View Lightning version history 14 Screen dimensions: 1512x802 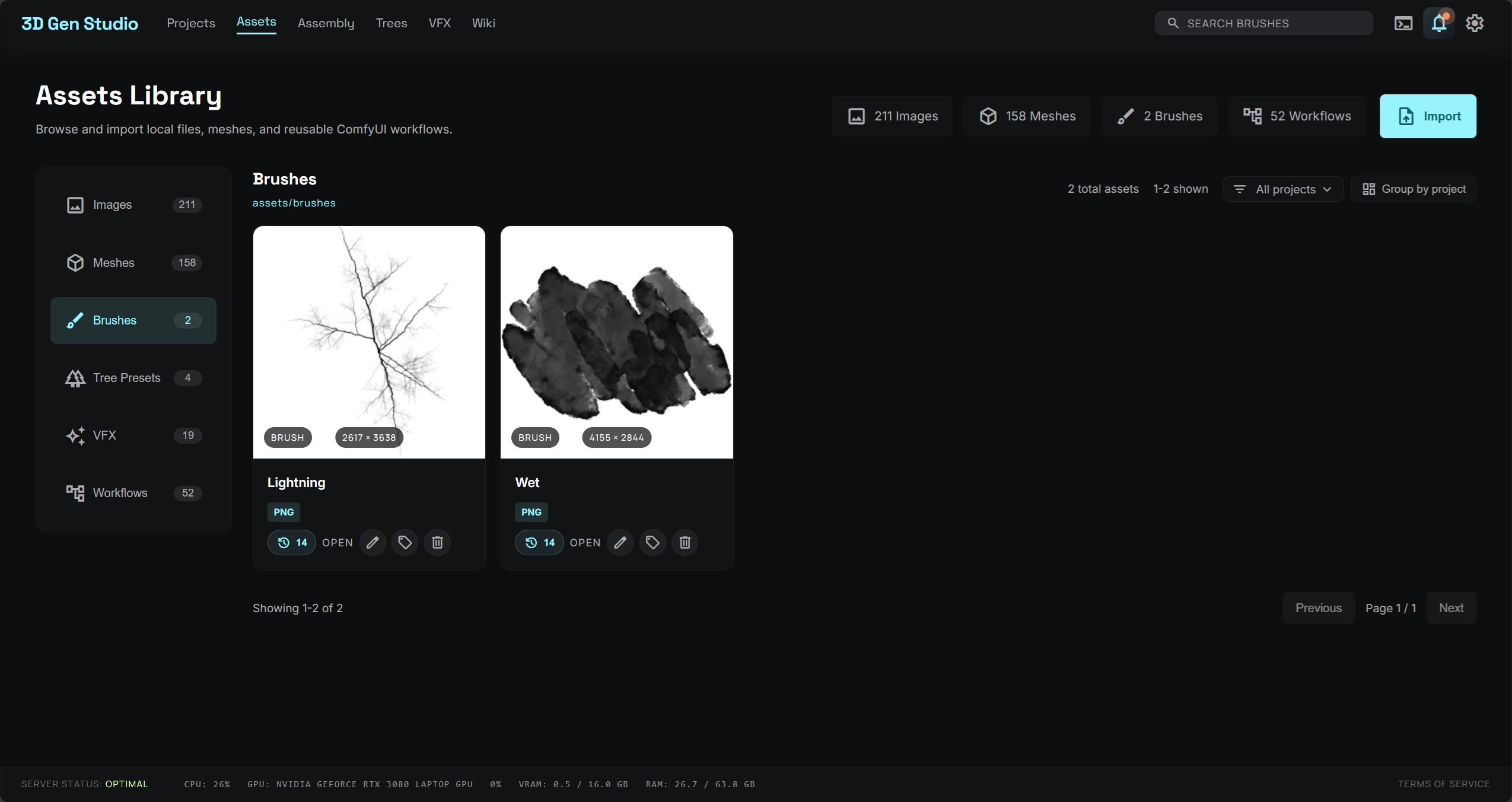click(291, 542)
